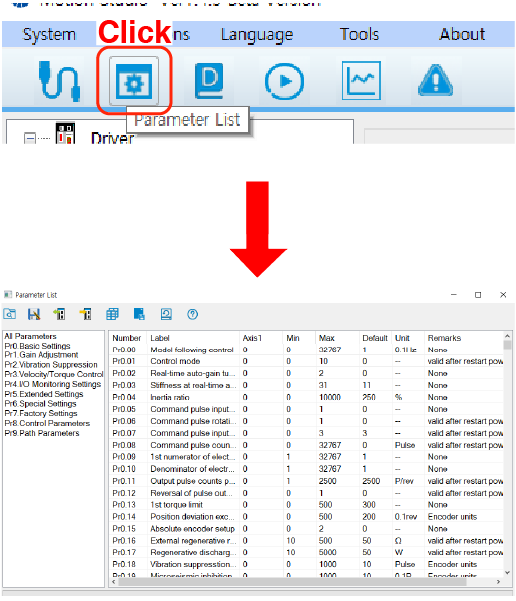Viewport: 516px width, 601px height.
Task: Select Pr9.Path Parameters category
Action: (42, 433)
